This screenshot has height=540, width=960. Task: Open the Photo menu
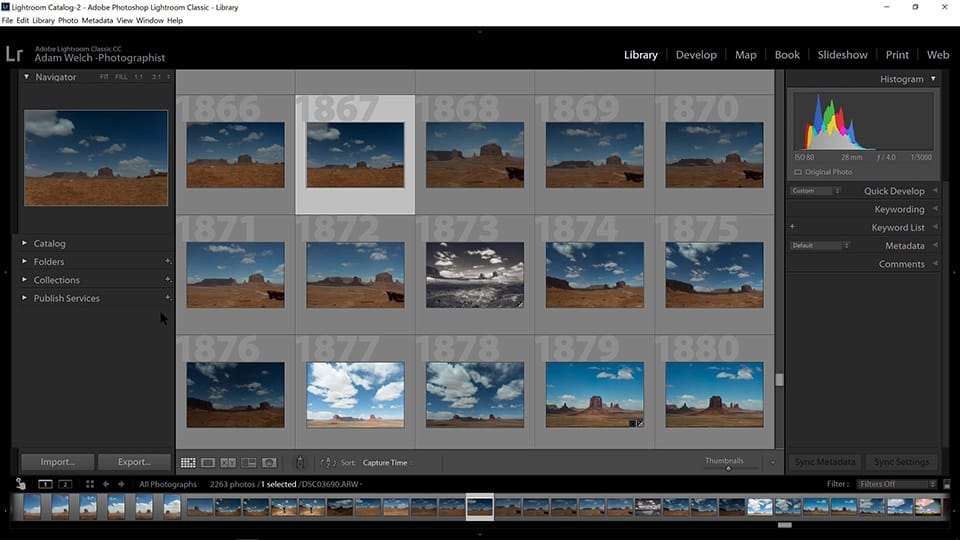(x=68, y=20)
